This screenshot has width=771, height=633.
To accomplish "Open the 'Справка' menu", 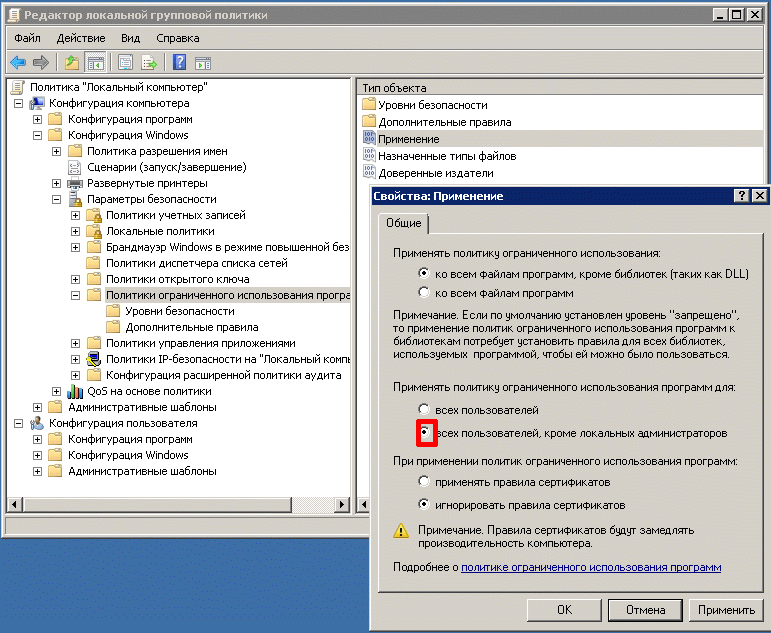I will coord(178,38).
